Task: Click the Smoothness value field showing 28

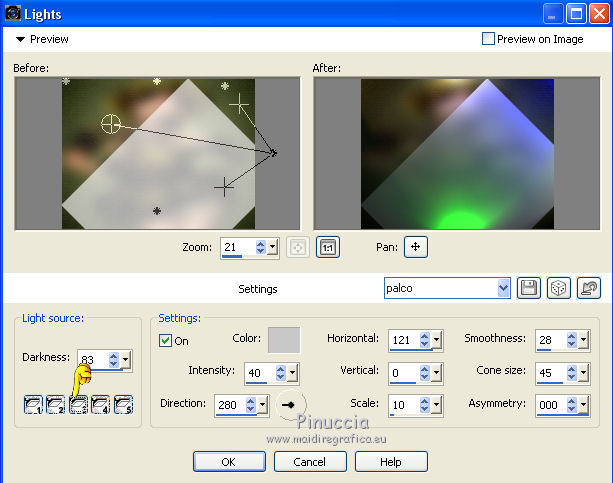Action: click(552, 340)
